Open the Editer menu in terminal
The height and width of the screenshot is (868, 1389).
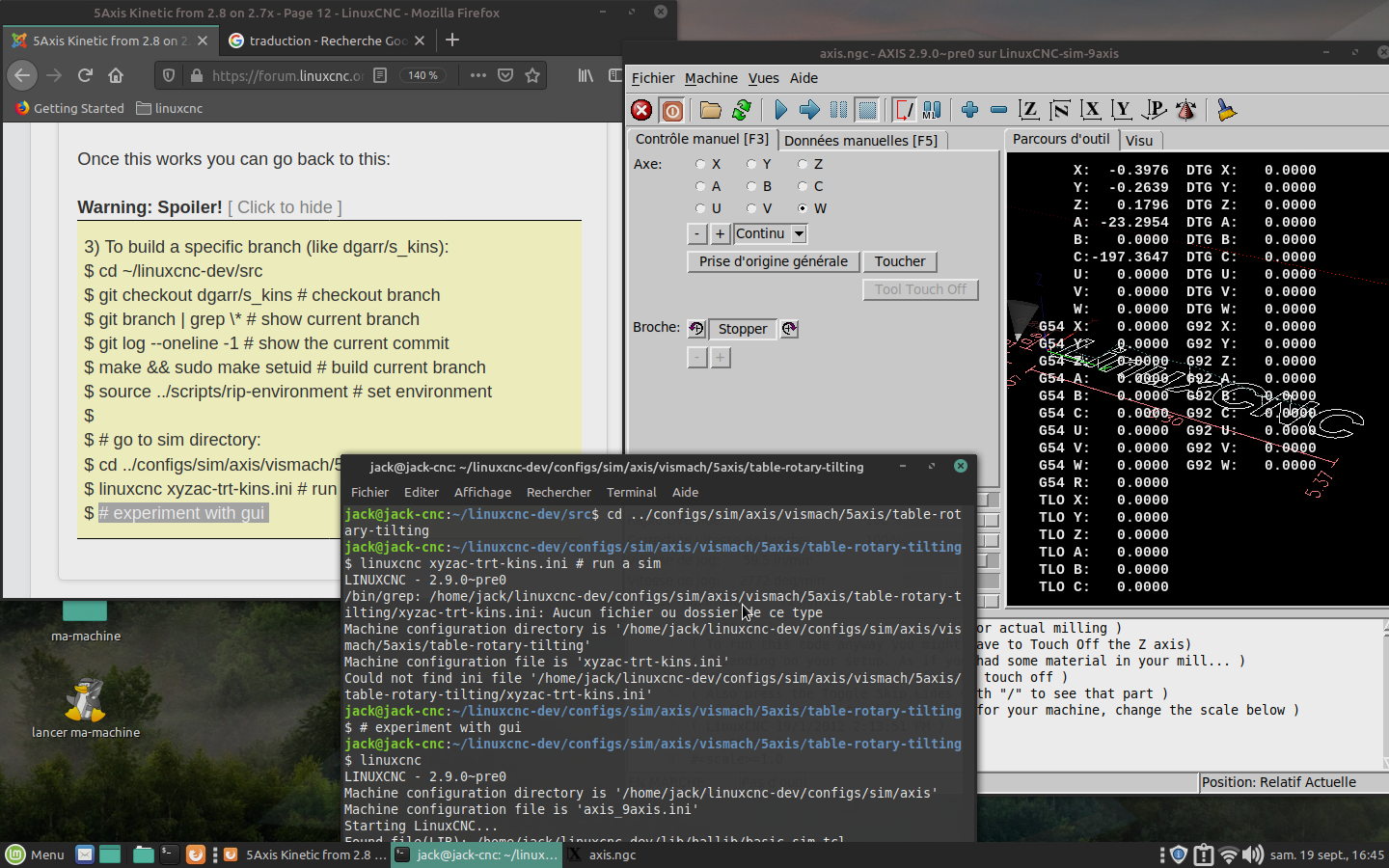pyautogui.click(x=421, y=492)
